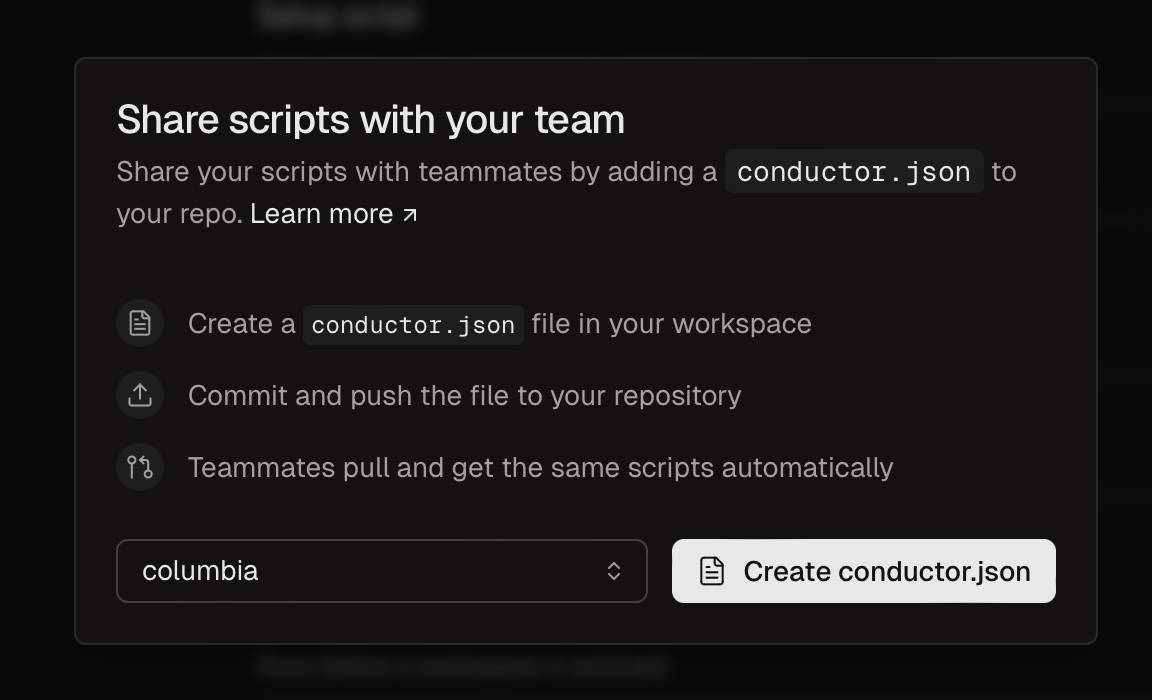Click the conductor.json chip in the first step
Screen dimensions: 1152x700
pyautogui.click(x=412, y=324)
